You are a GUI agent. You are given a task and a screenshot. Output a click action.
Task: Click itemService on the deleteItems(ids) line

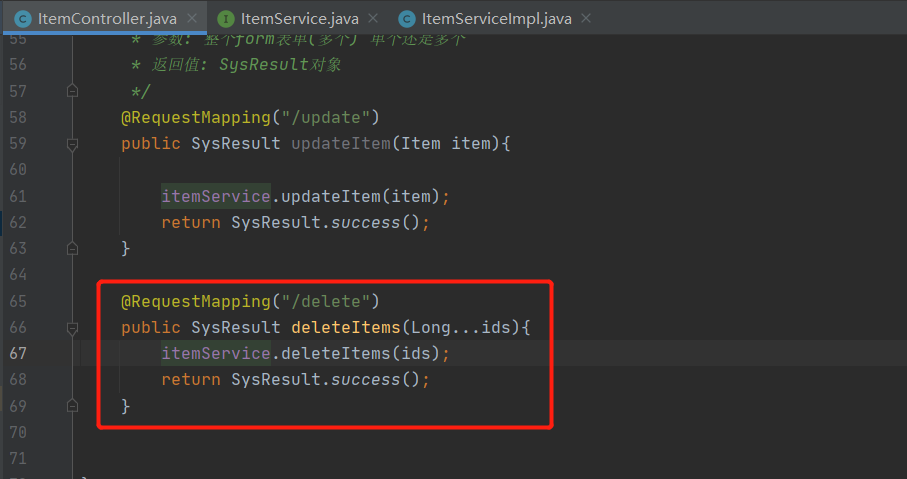(216, 353)
